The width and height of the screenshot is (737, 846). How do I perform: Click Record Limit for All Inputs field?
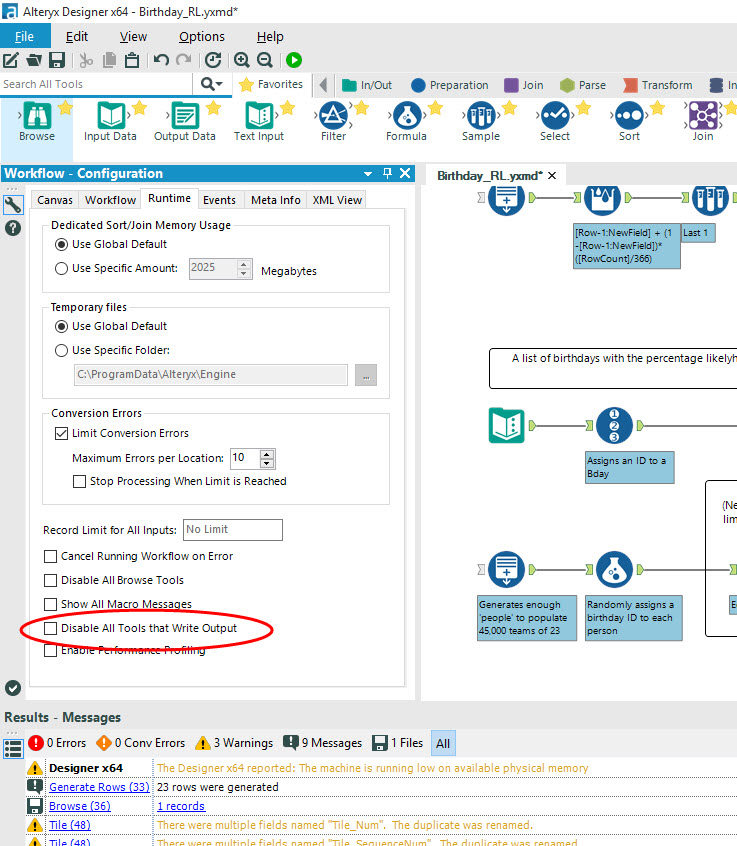click(233, 530)
